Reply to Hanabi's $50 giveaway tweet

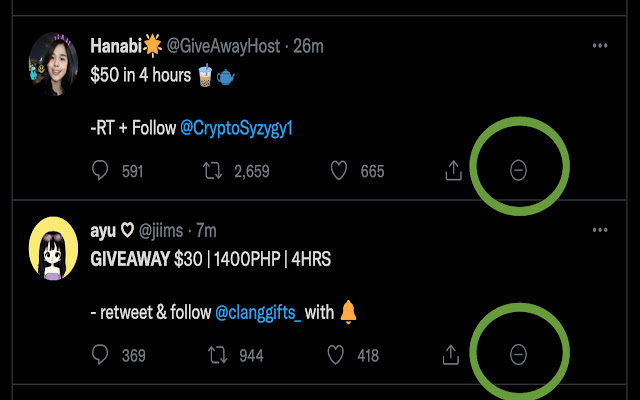pyautogui.click(x=100, y=171)
